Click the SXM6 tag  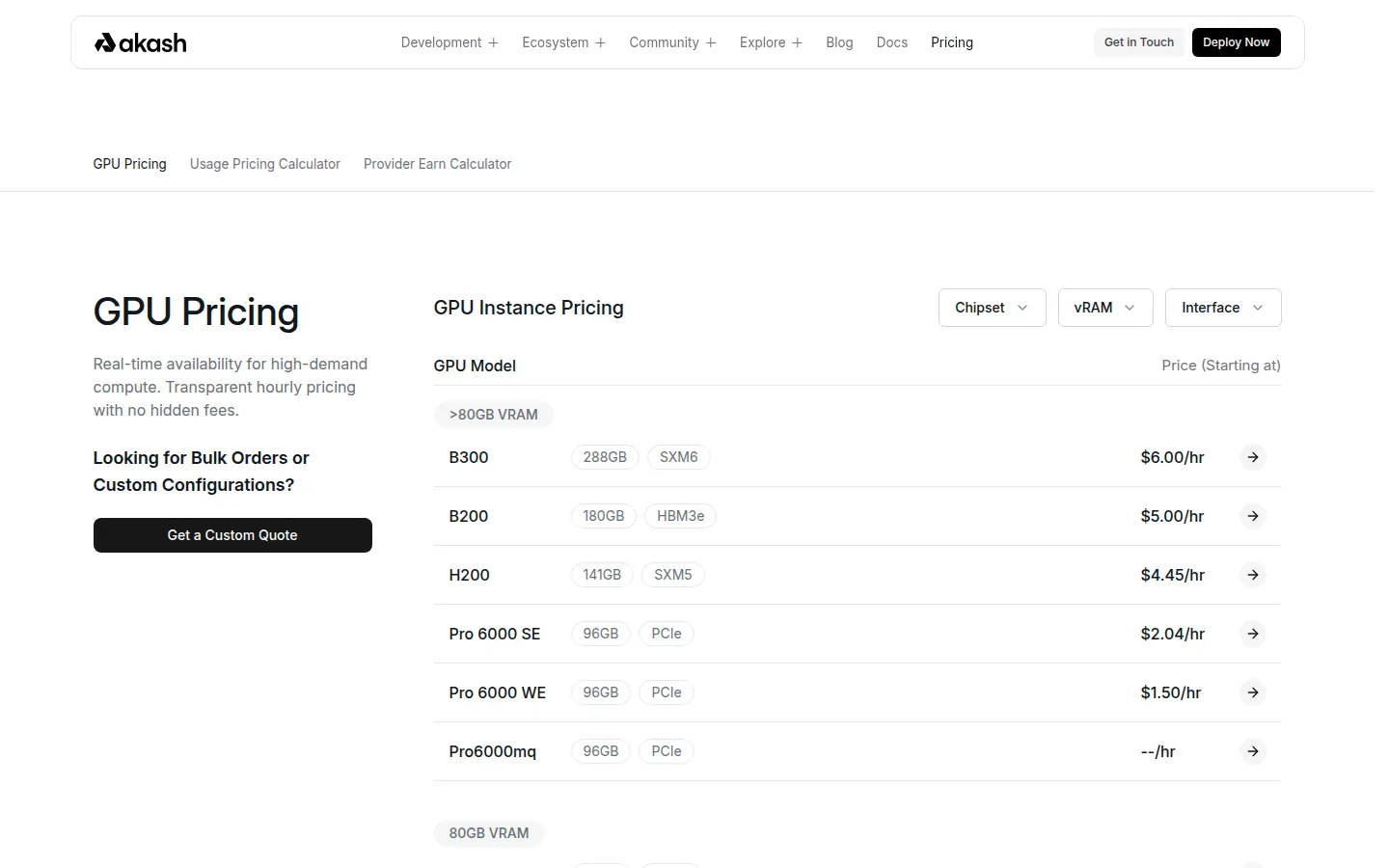pyautogui.click(x=679, y=457)
